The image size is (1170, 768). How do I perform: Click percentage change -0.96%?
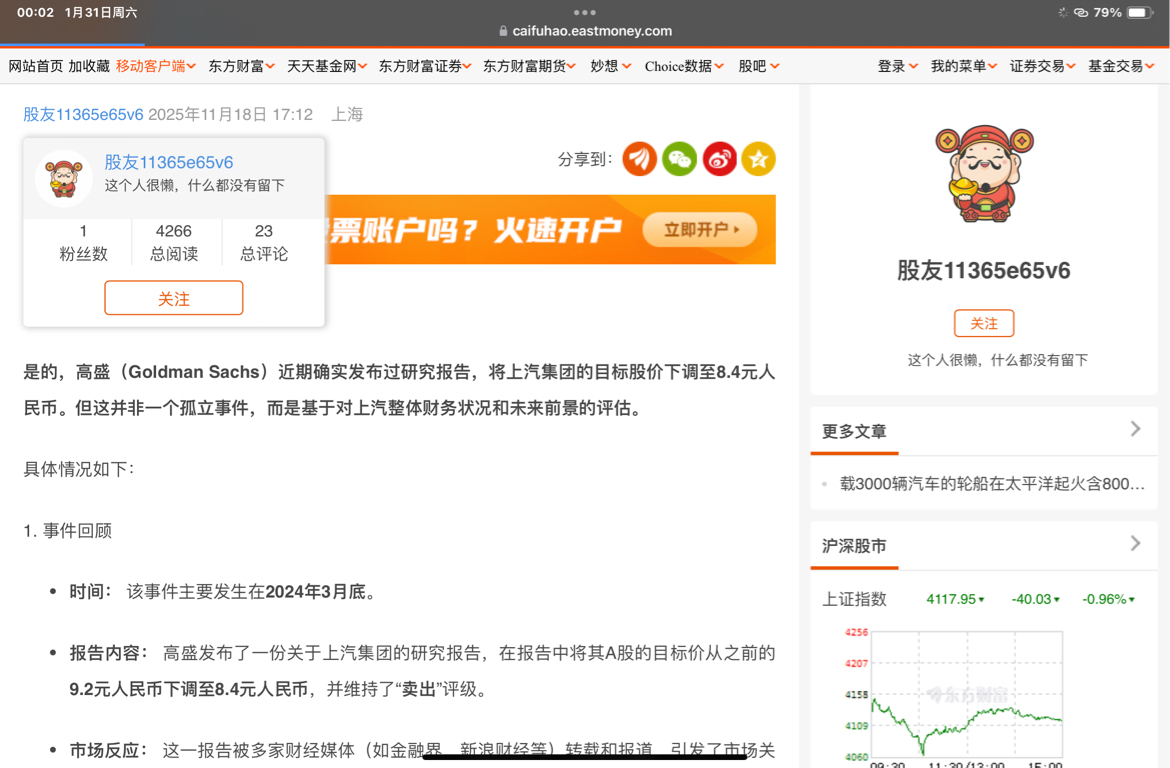coord(1108,599)
